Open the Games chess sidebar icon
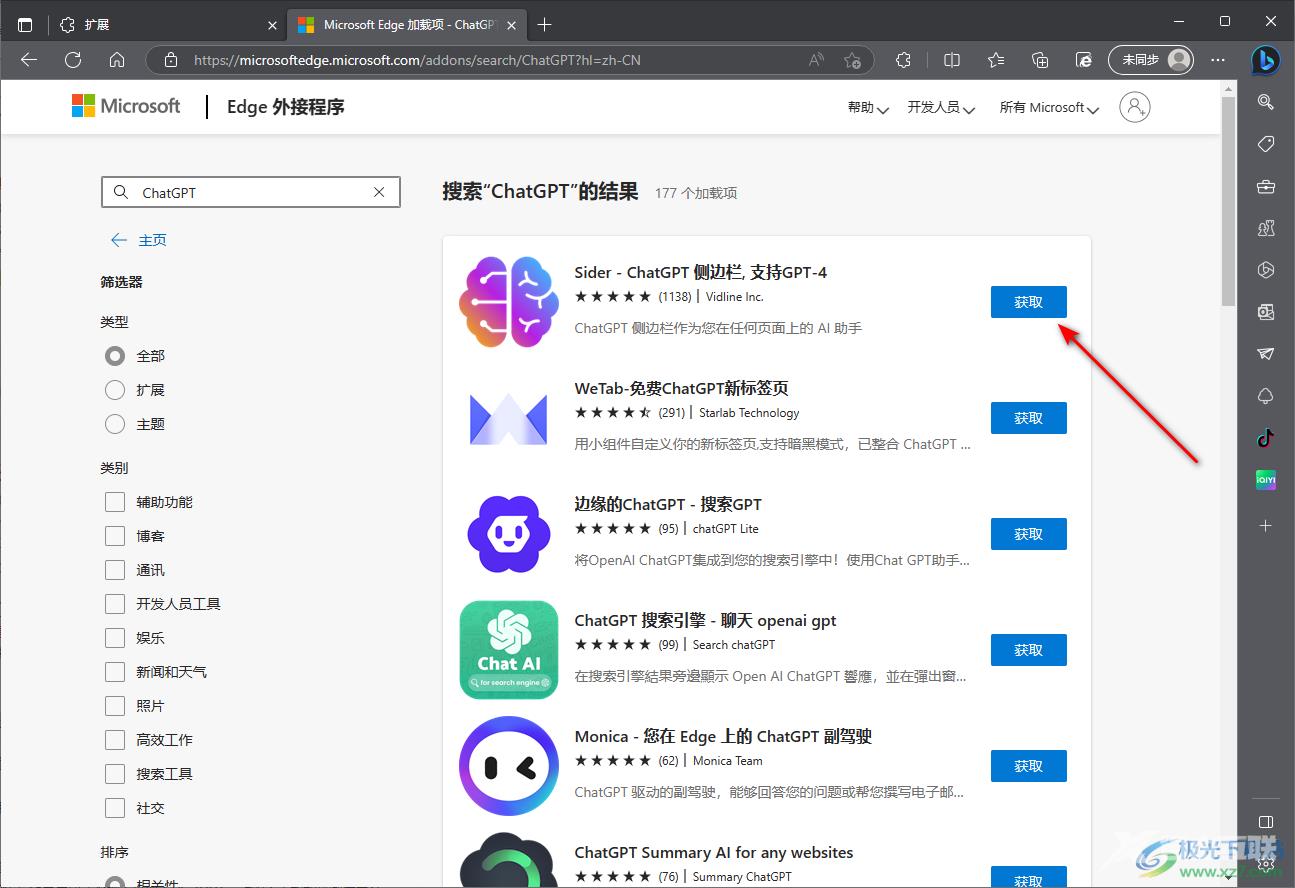 coord(1265,228)
